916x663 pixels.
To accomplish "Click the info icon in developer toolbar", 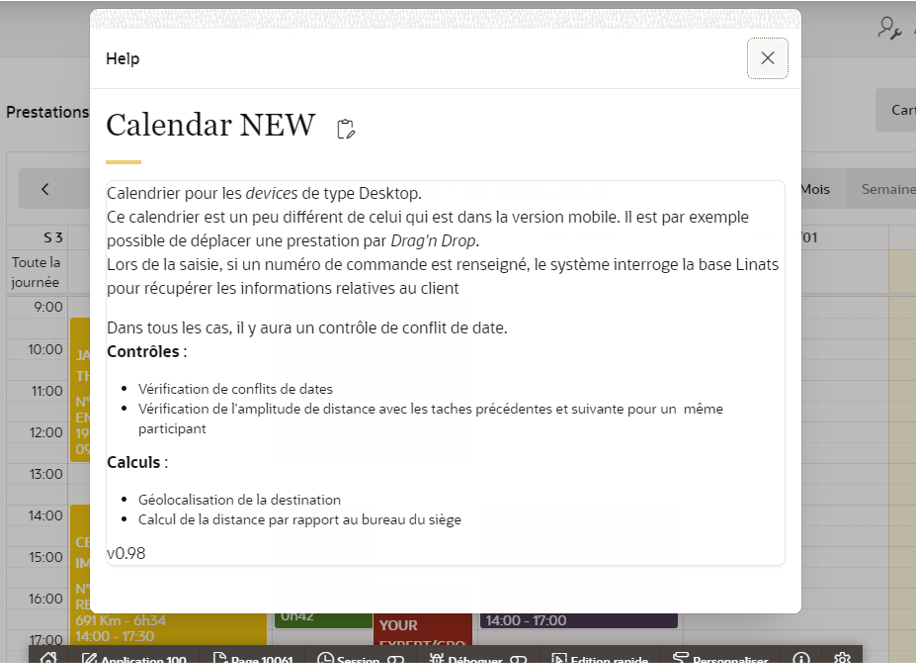I will click(801, 658).
